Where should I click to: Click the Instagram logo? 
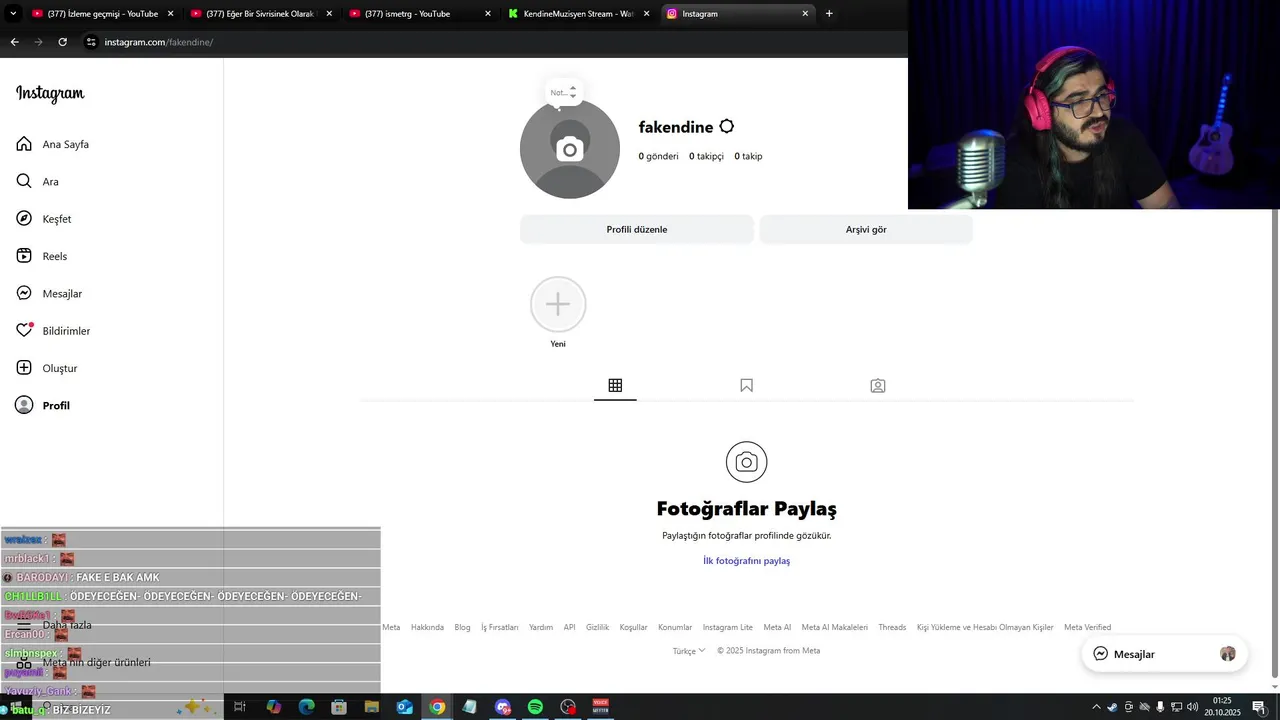[x=50, y=93]
